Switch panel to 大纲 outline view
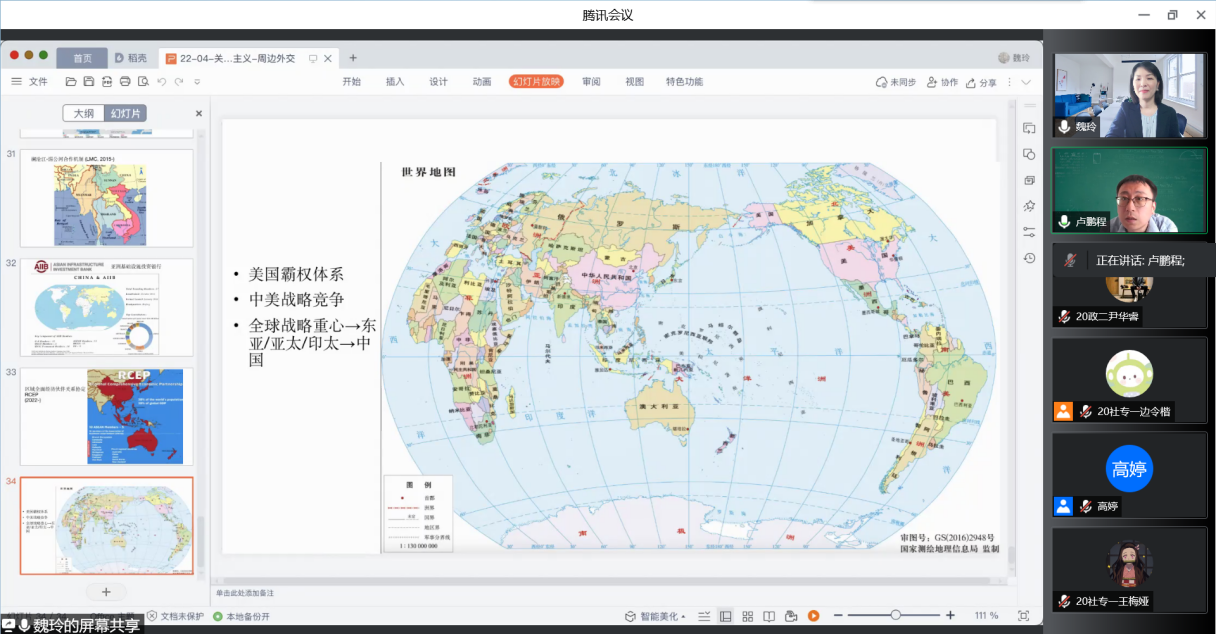Viewport: 1216px width, 634px height. point(84,114)
